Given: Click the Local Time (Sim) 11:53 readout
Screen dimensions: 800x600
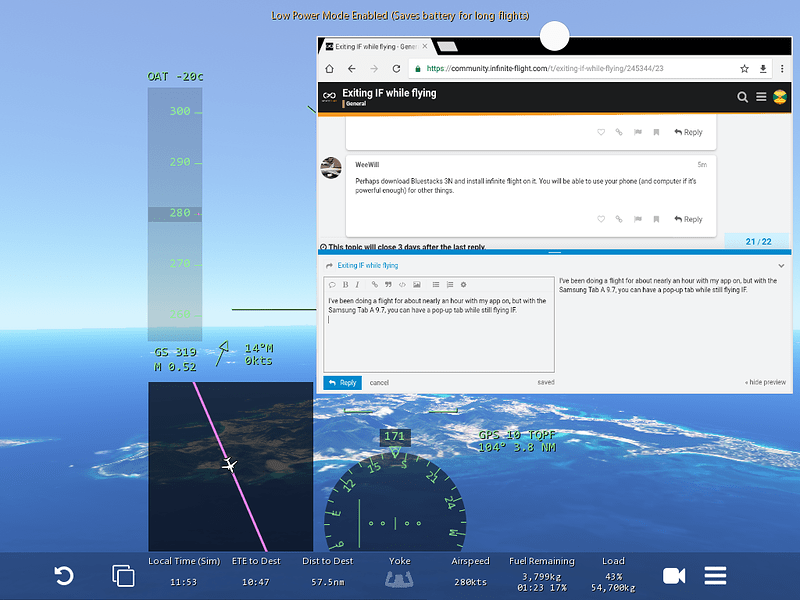Looking at the screenshot, I should (184, 572).
